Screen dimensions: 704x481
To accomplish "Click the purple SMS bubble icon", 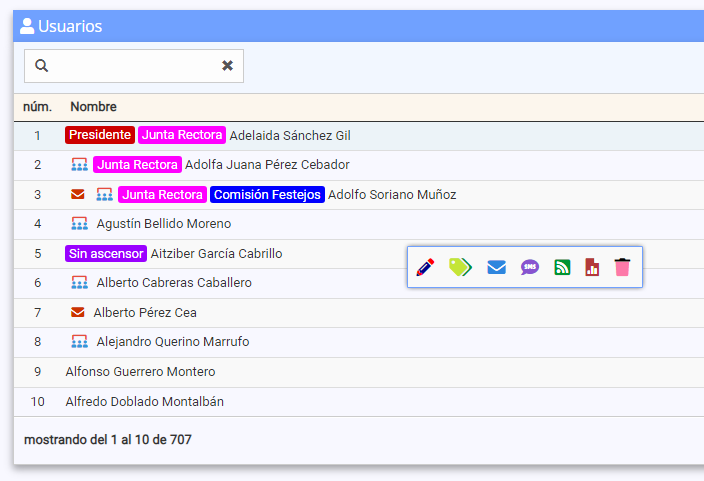I will pyautogui.click(x=529, y=267).
